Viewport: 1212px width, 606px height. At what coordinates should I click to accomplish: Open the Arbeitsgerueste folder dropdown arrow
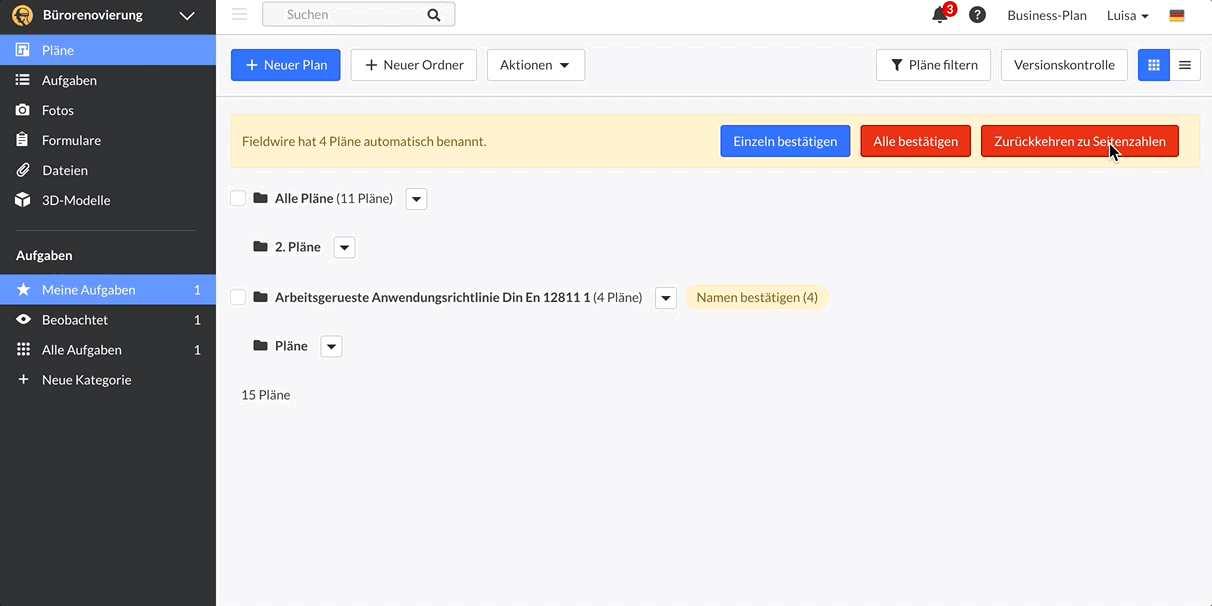[666, 298]
